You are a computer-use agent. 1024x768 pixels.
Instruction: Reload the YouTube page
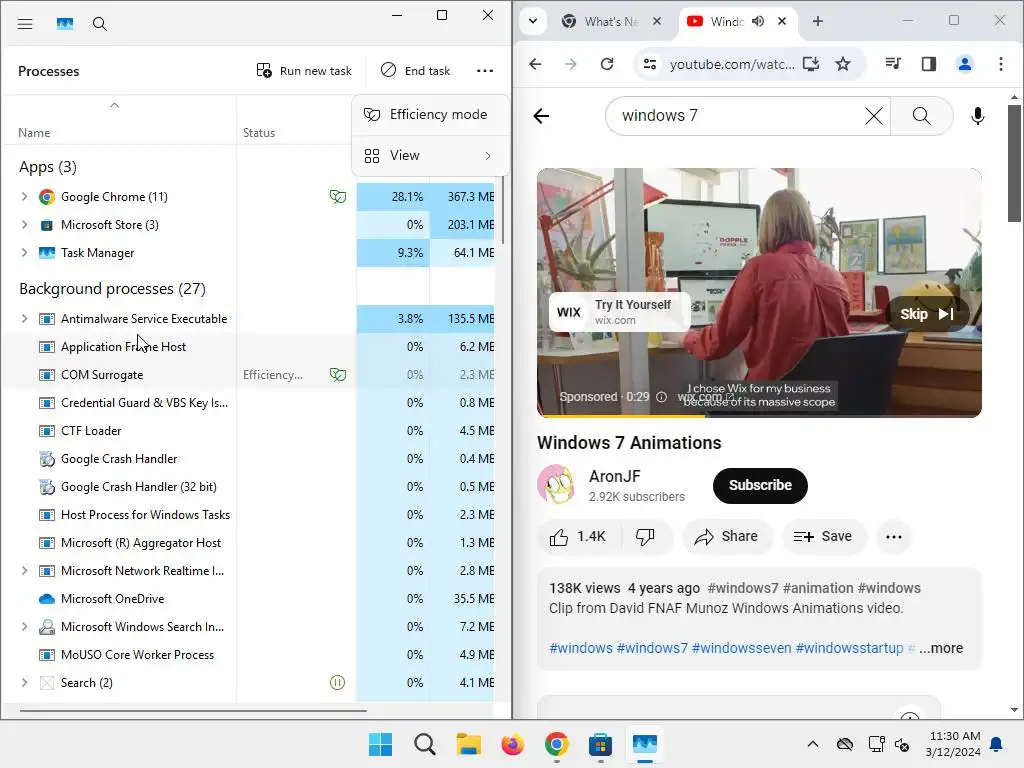coord(607,64)
